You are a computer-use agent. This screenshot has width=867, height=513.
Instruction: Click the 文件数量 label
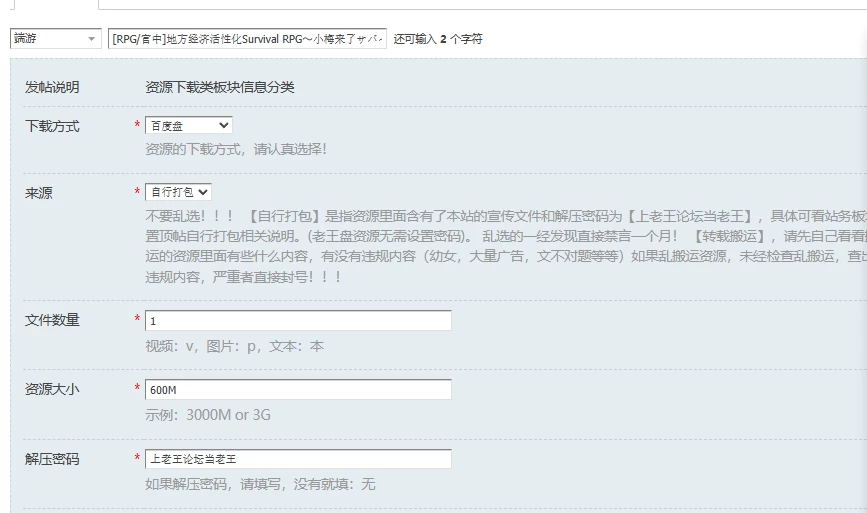coord(52,320)
